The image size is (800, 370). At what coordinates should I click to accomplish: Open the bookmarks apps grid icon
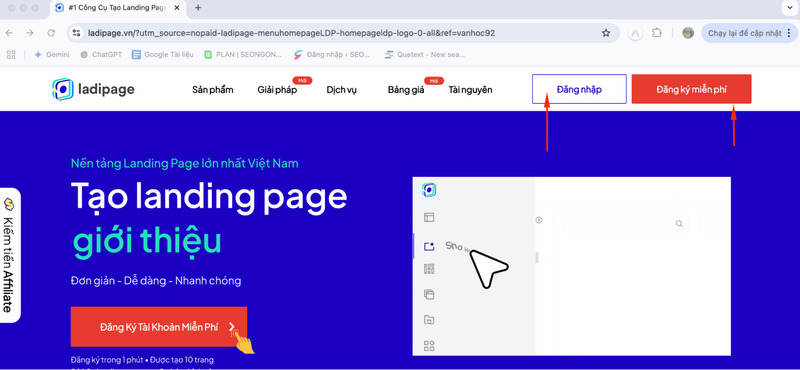pos(11,55)
